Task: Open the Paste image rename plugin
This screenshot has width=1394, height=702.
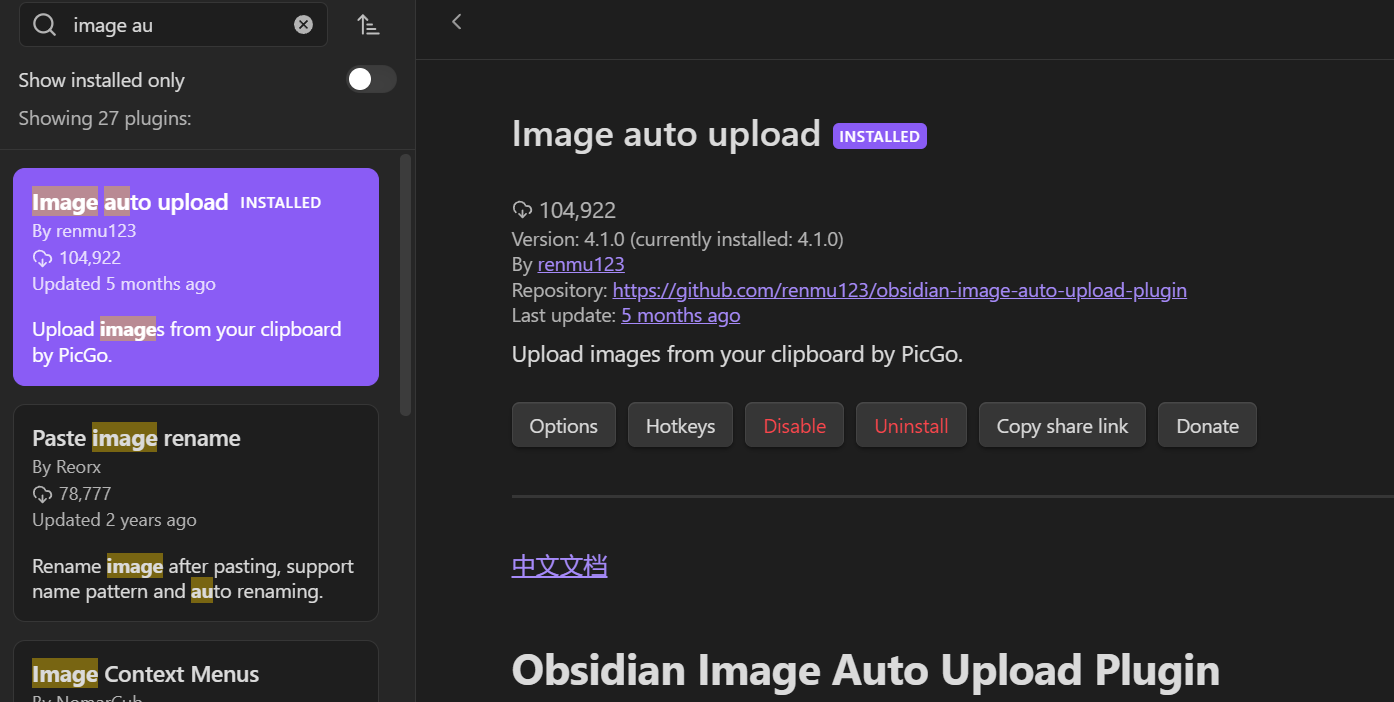Action: click(196, 512)
